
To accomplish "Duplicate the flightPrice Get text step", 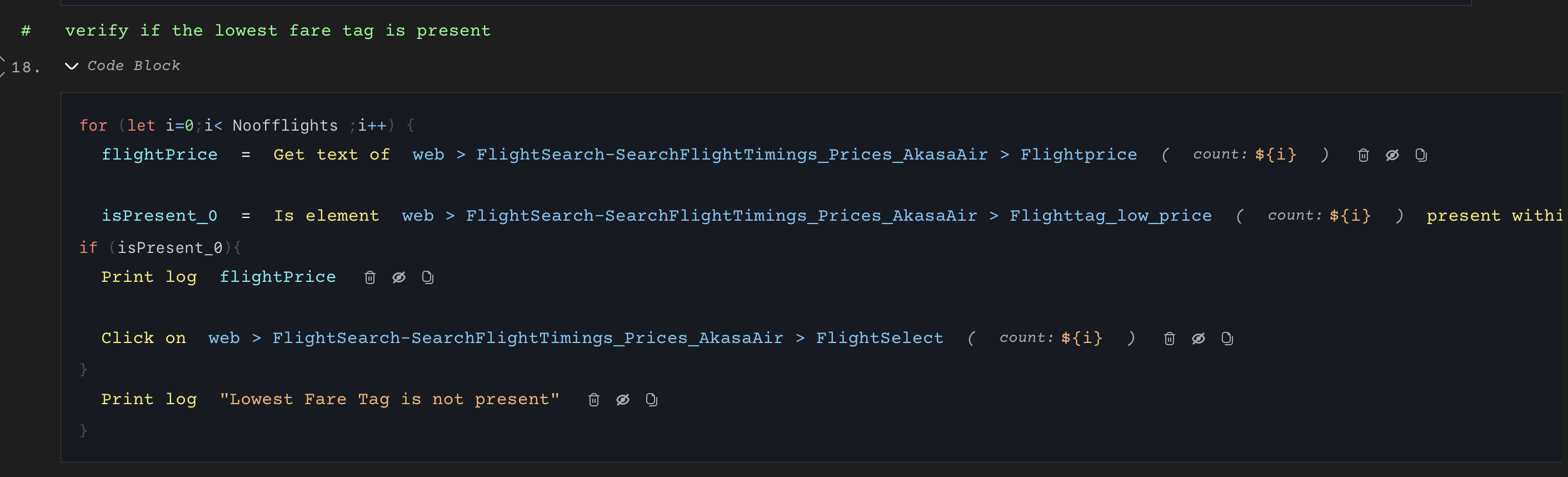I will click(x=1421, y=155).
